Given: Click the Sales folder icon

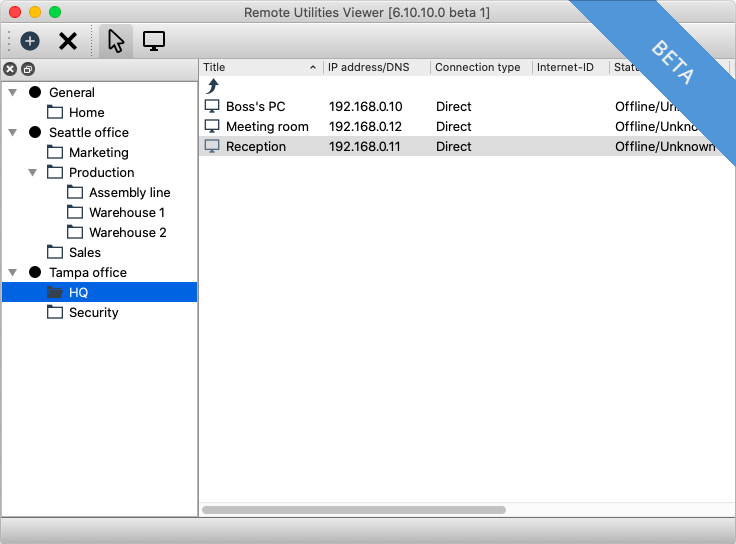Looking at the screenshot, I should click(x=55, y=252).
